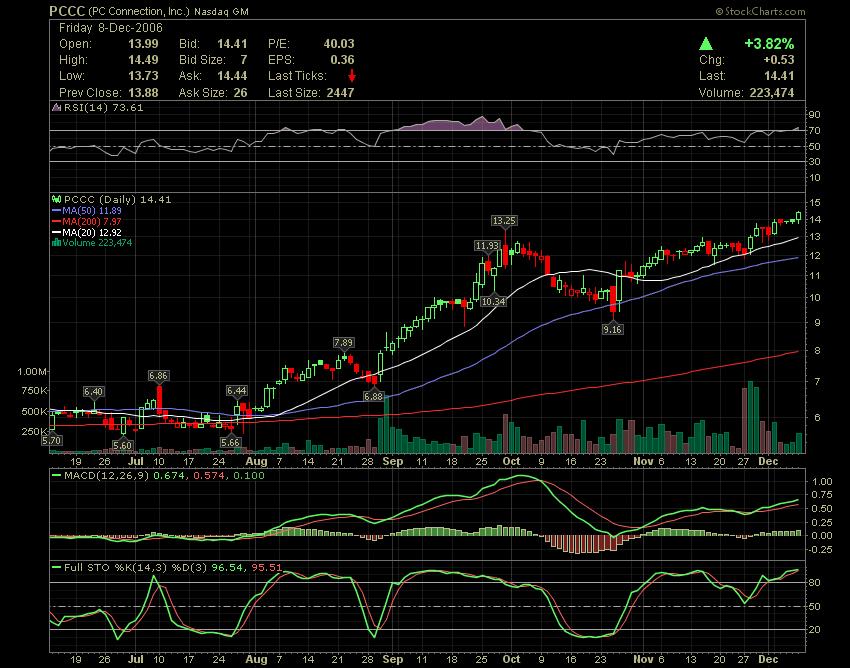Click the 10.34 price label
The height and width of the screenshot is (668, 850).
click(493, 301)
